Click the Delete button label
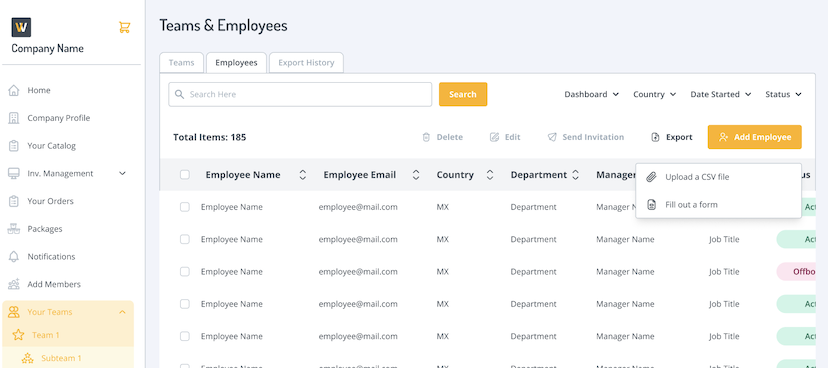 click(x=450, y=137)
